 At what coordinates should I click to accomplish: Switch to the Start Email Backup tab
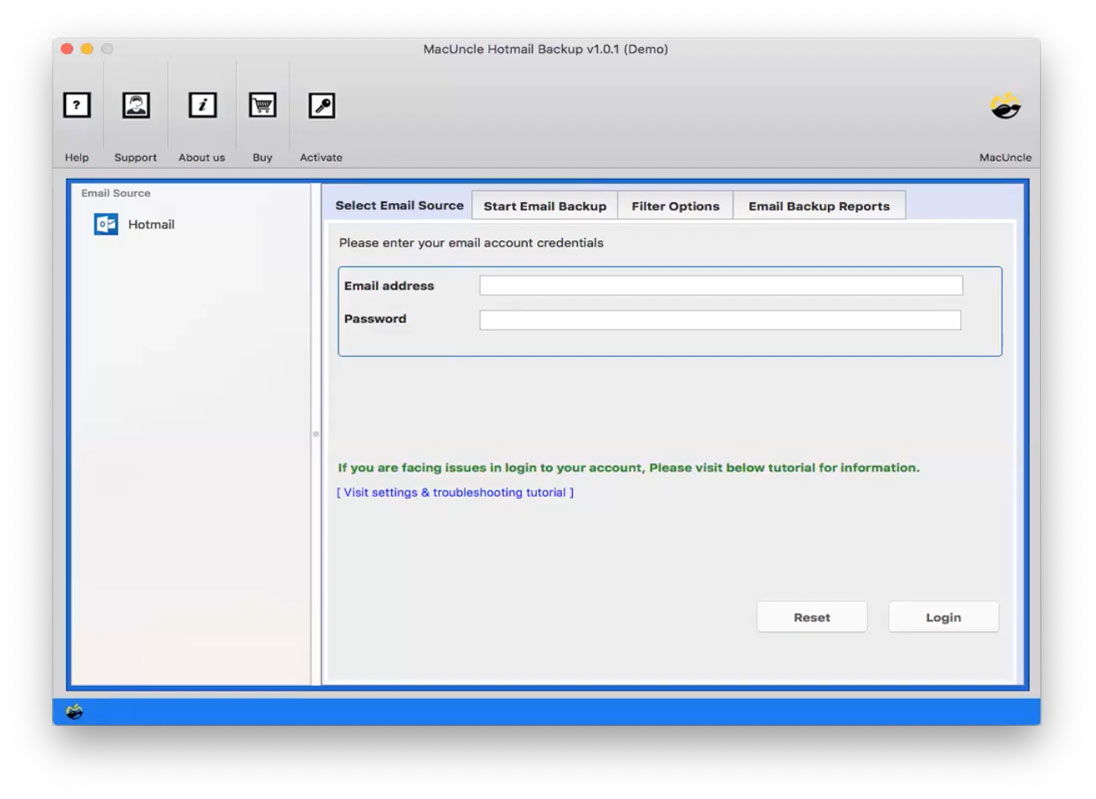[x=545, y=205]
